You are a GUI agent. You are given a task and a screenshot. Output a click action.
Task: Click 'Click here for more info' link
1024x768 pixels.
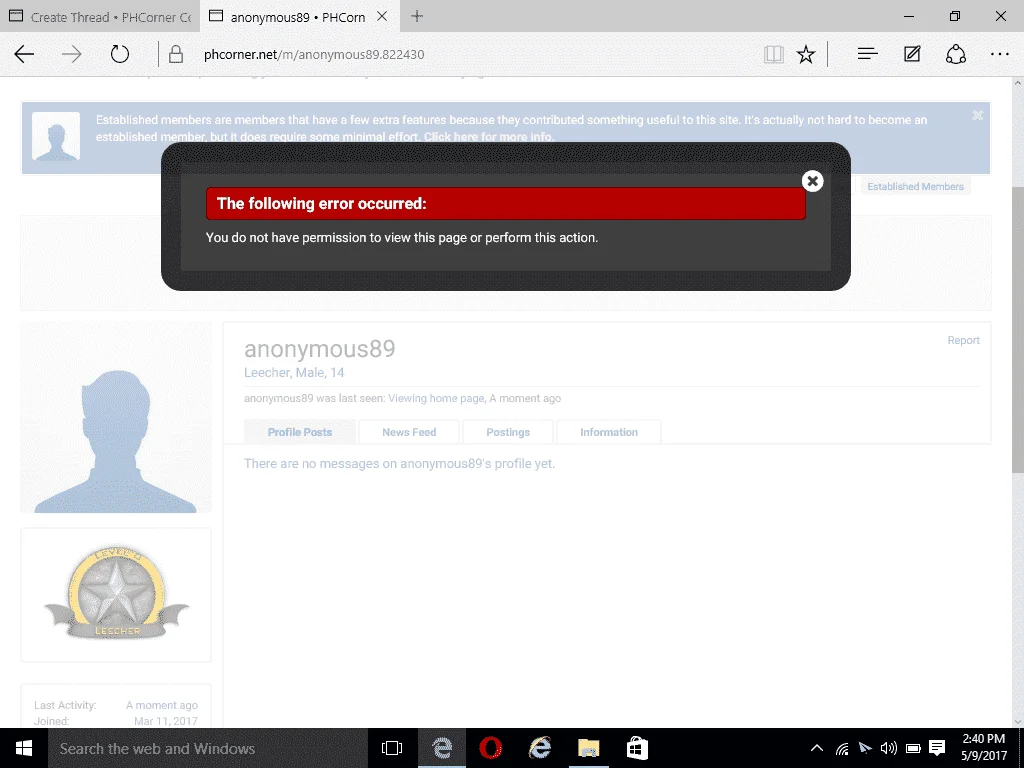pyautogui.click(x=488, y=136)
